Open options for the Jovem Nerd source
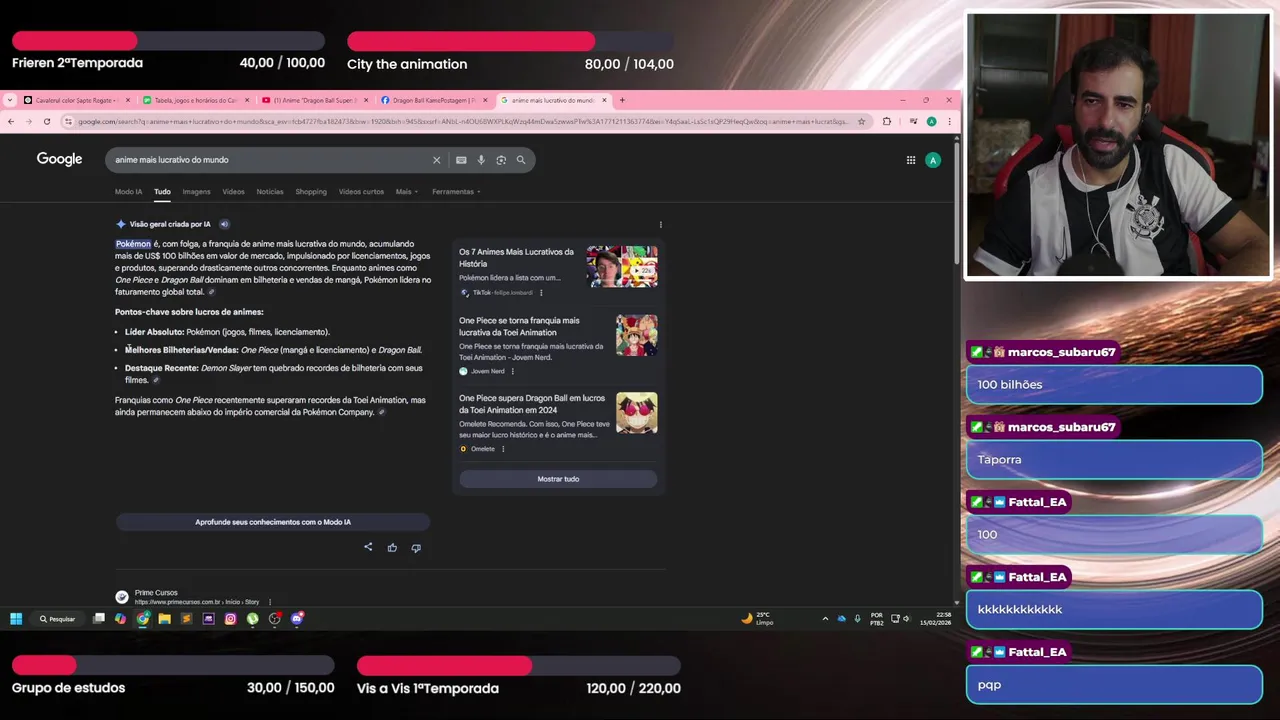This screenshot has height=720, width=1280. (512, 371)
